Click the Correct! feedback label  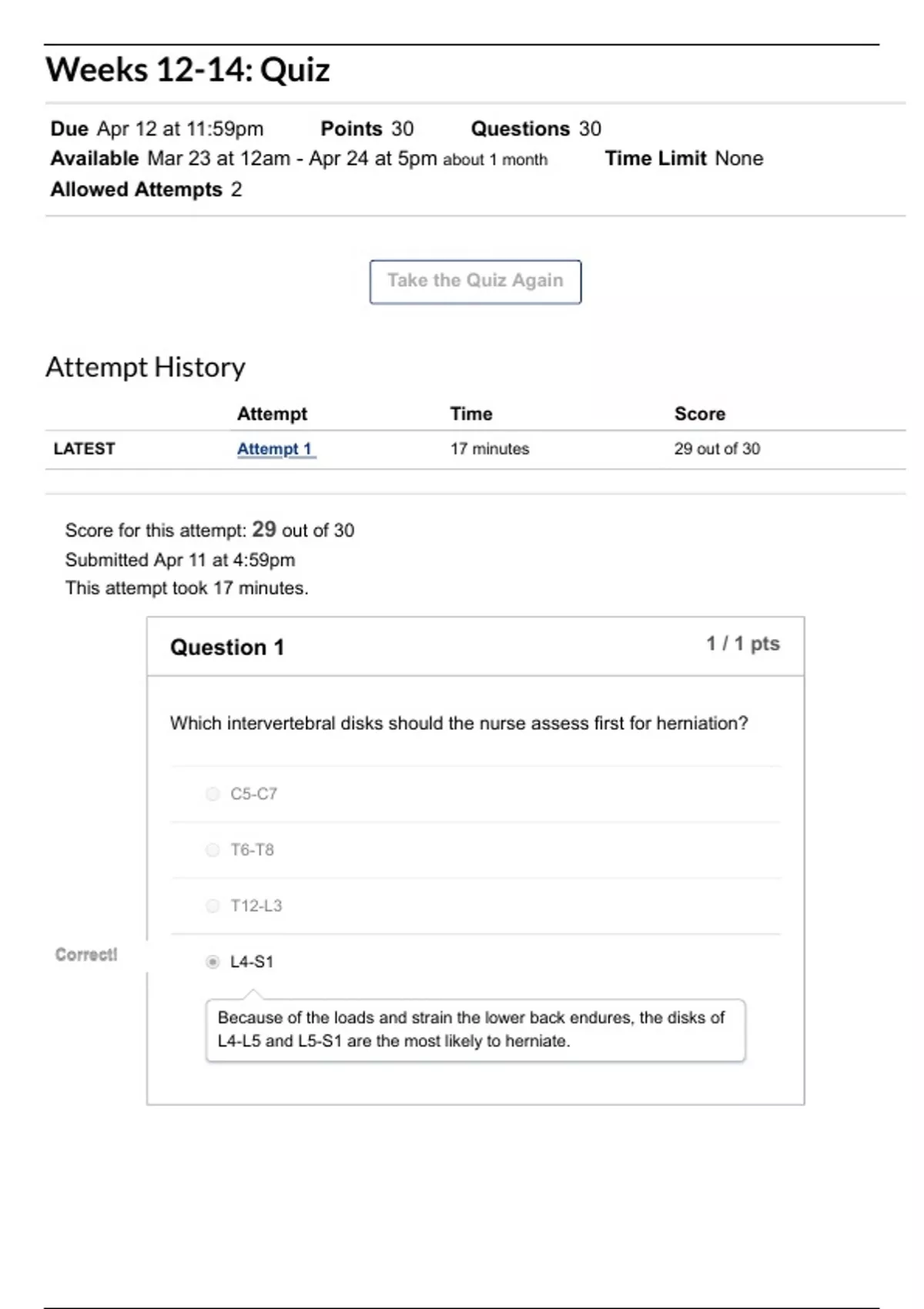point(86,954)
